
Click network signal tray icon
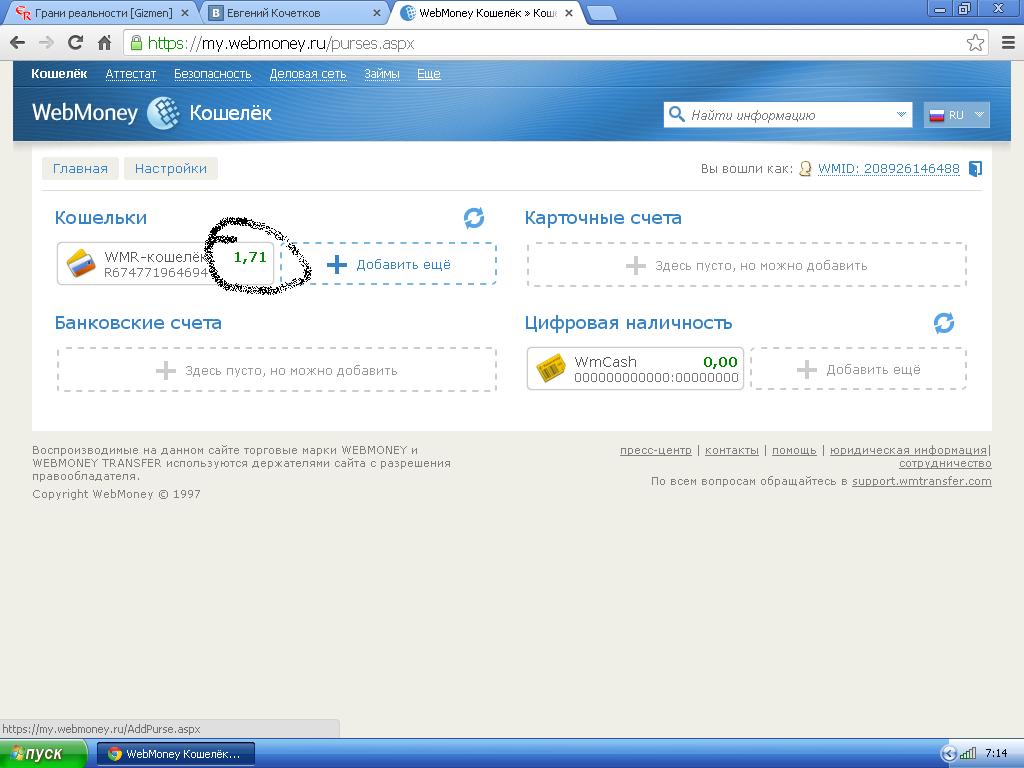(968, 753)
